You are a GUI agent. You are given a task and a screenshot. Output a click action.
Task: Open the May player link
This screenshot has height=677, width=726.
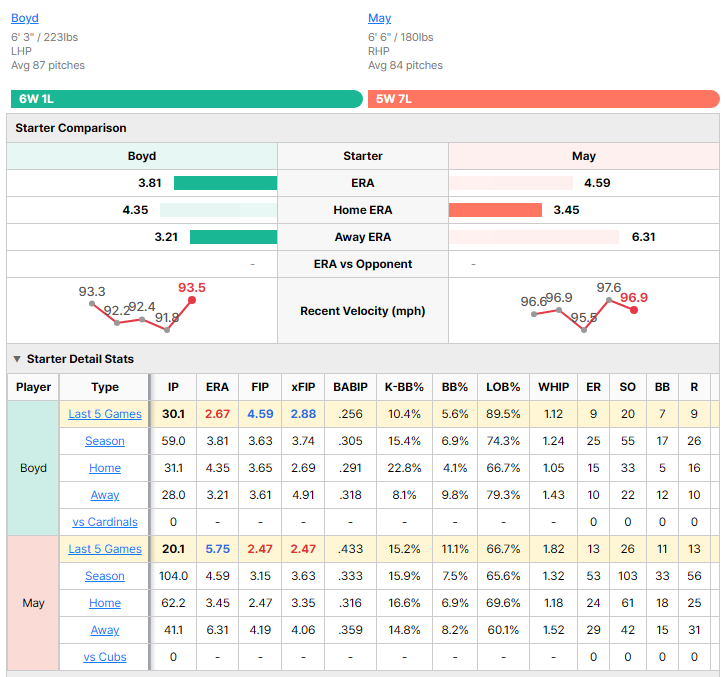(379, 18)
